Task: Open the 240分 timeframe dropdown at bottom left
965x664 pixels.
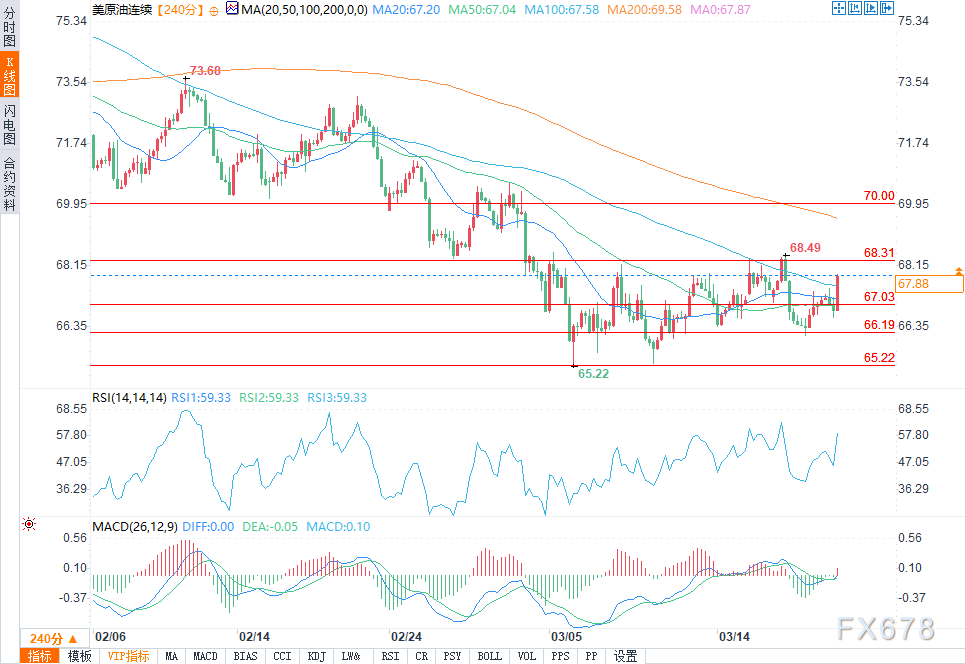Action: click(x=52, y=639)
